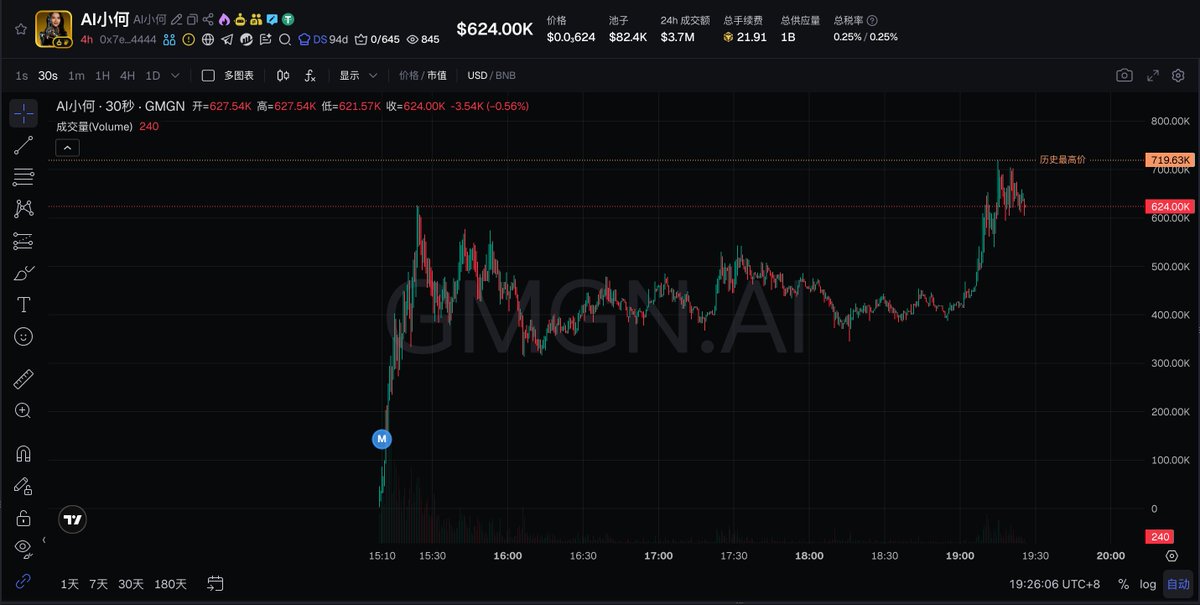Switch denomination to USD
Screen dimensions: 1200x605
(477, 76)
